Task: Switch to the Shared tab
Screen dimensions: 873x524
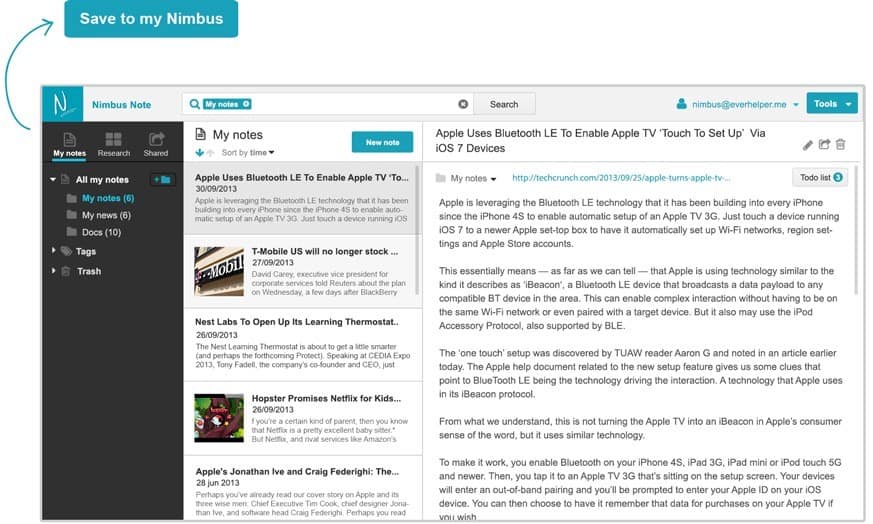Action: (x=156, y=145)
